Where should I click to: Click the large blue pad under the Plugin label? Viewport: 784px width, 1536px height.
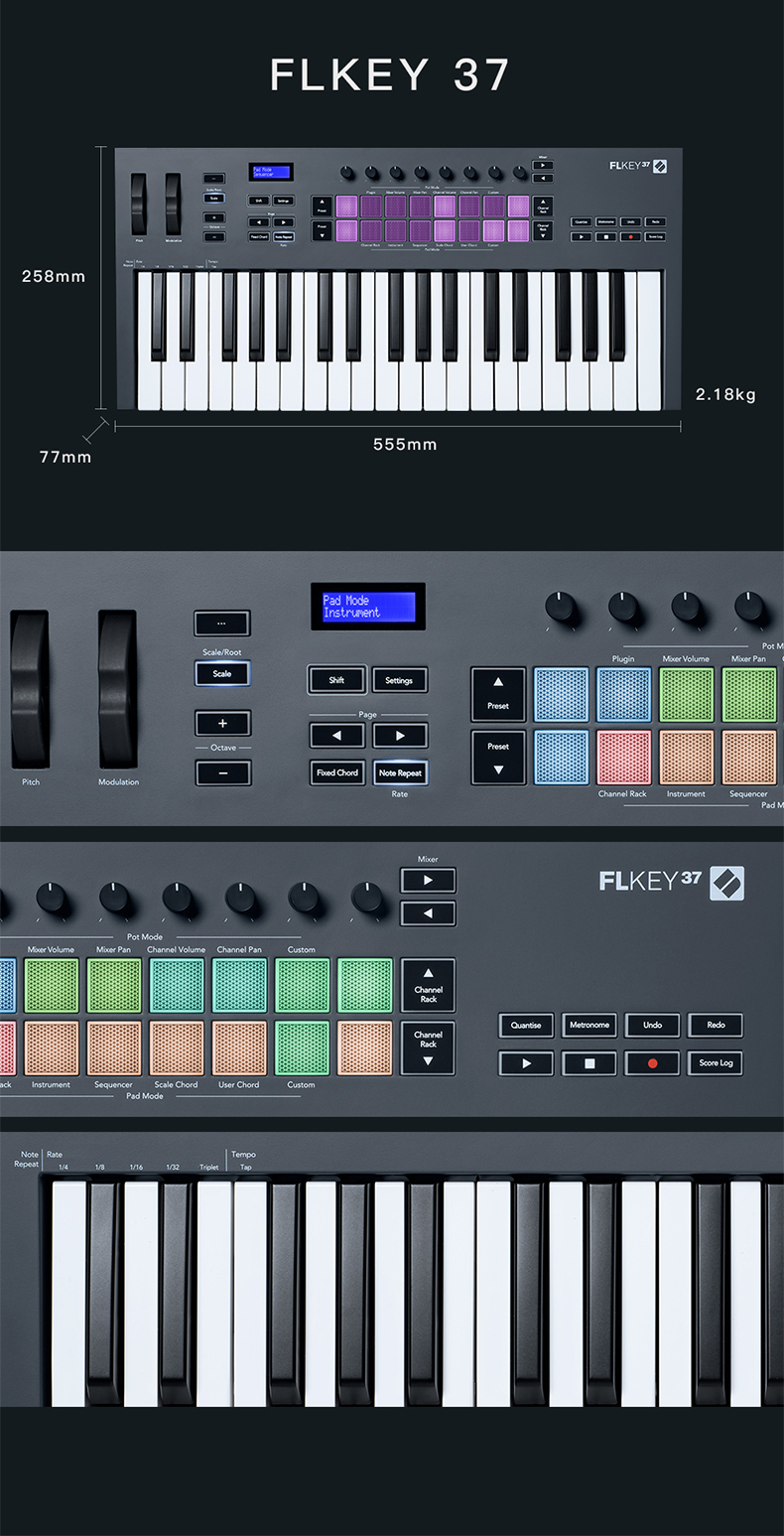pyautogui.click(x=623, y=695)
